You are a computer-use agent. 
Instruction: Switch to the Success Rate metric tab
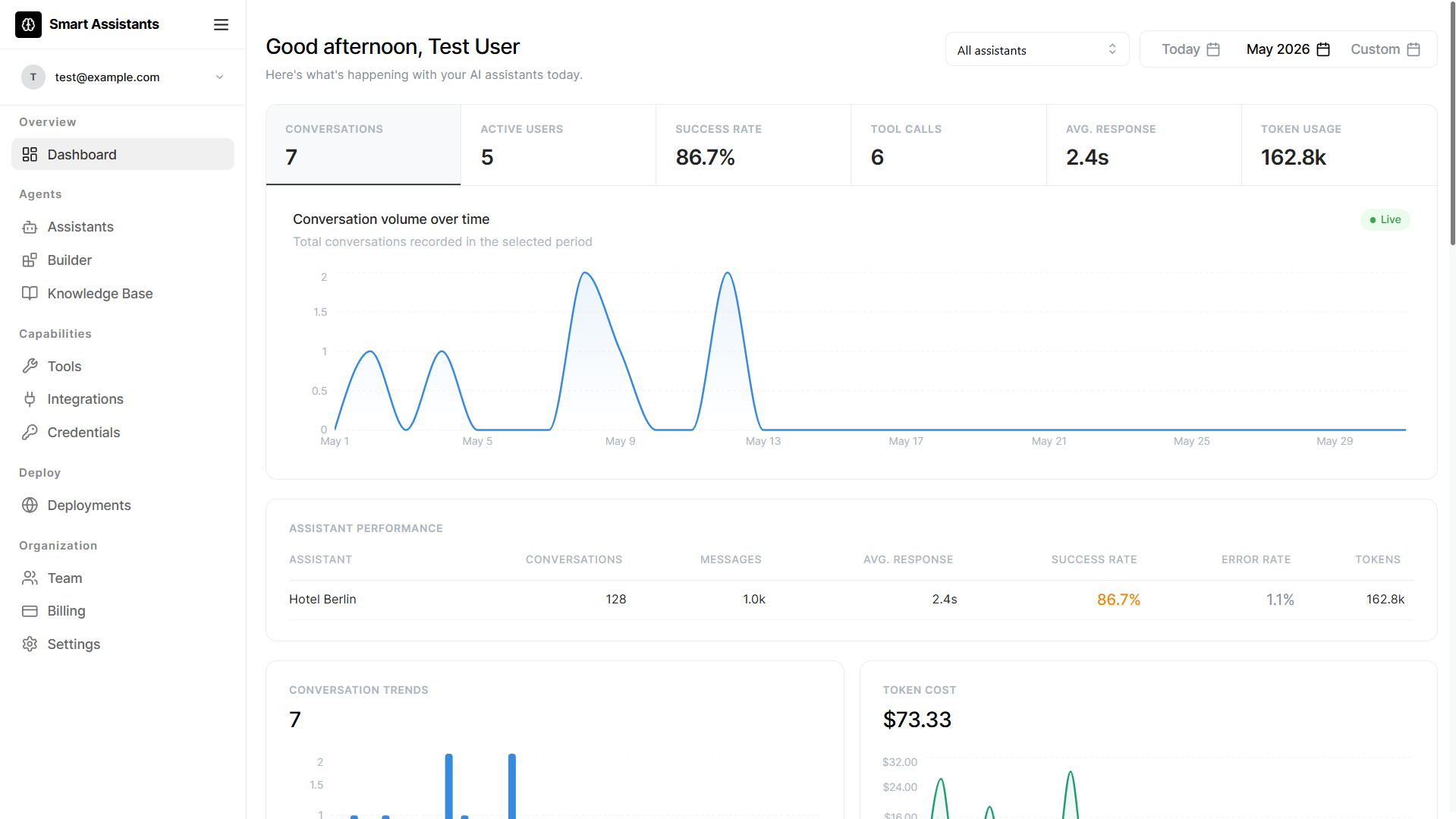tap(753, 145)
